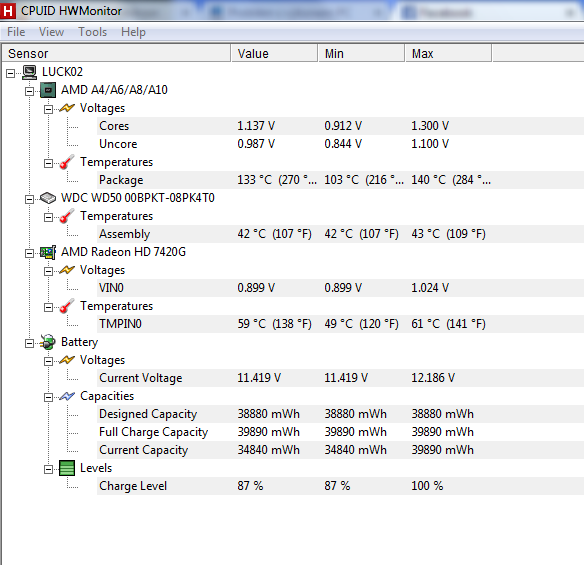Screen dimensions: 584x565
Task: Click the hard drive Temperatures thermometer icon
Action: coord(67,216)
